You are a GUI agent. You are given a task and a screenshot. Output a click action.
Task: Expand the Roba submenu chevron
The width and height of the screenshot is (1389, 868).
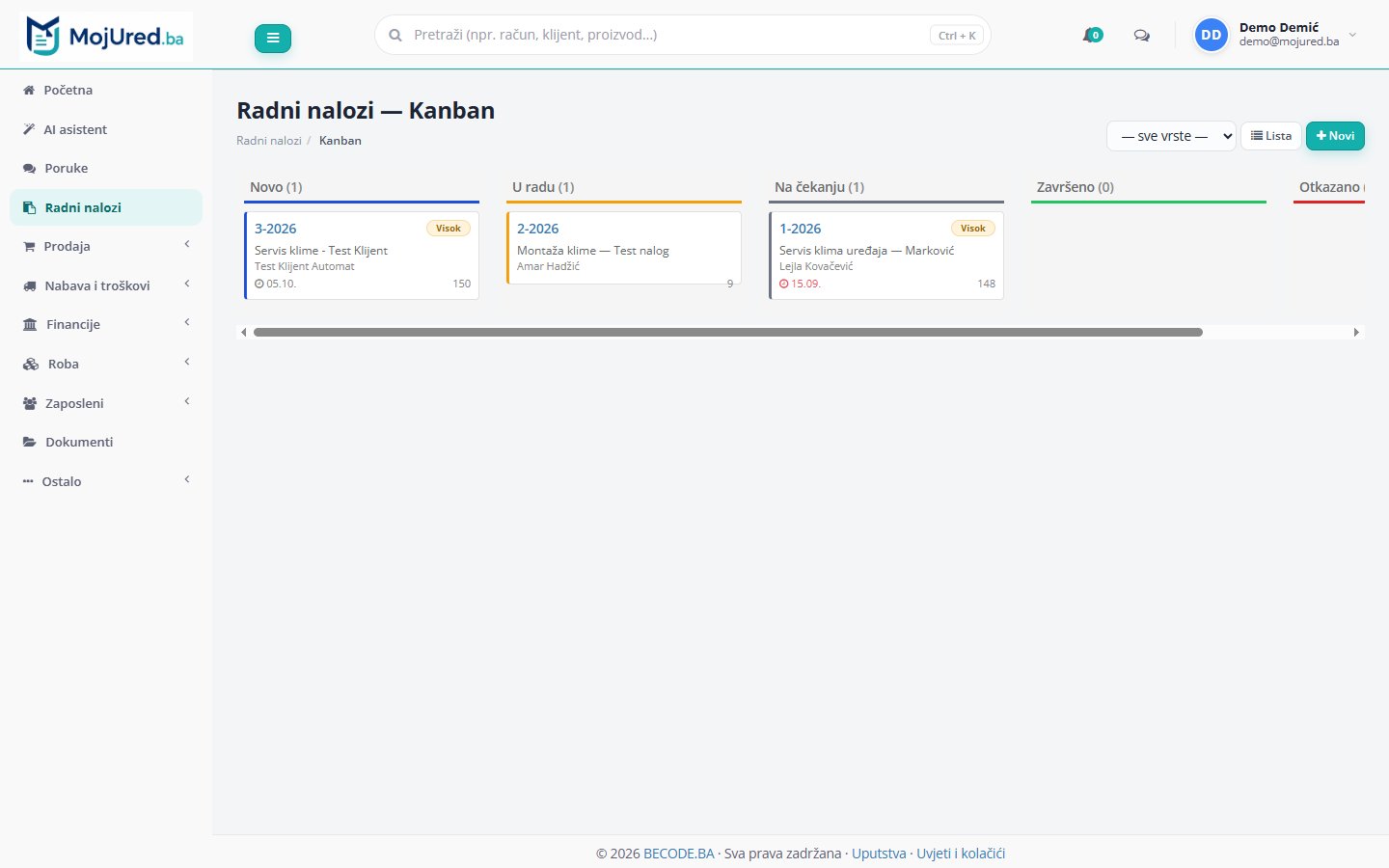click(187, 363)
